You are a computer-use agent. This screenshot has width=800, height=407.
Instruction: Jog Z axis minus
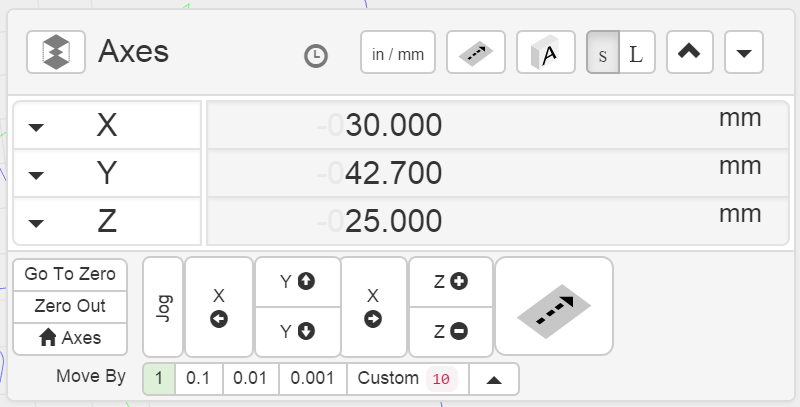[x=451, y=332]
